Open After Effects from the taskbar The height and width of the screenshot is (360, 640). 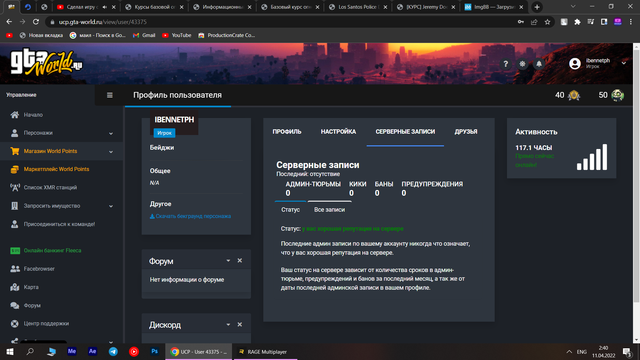[93, 351]
